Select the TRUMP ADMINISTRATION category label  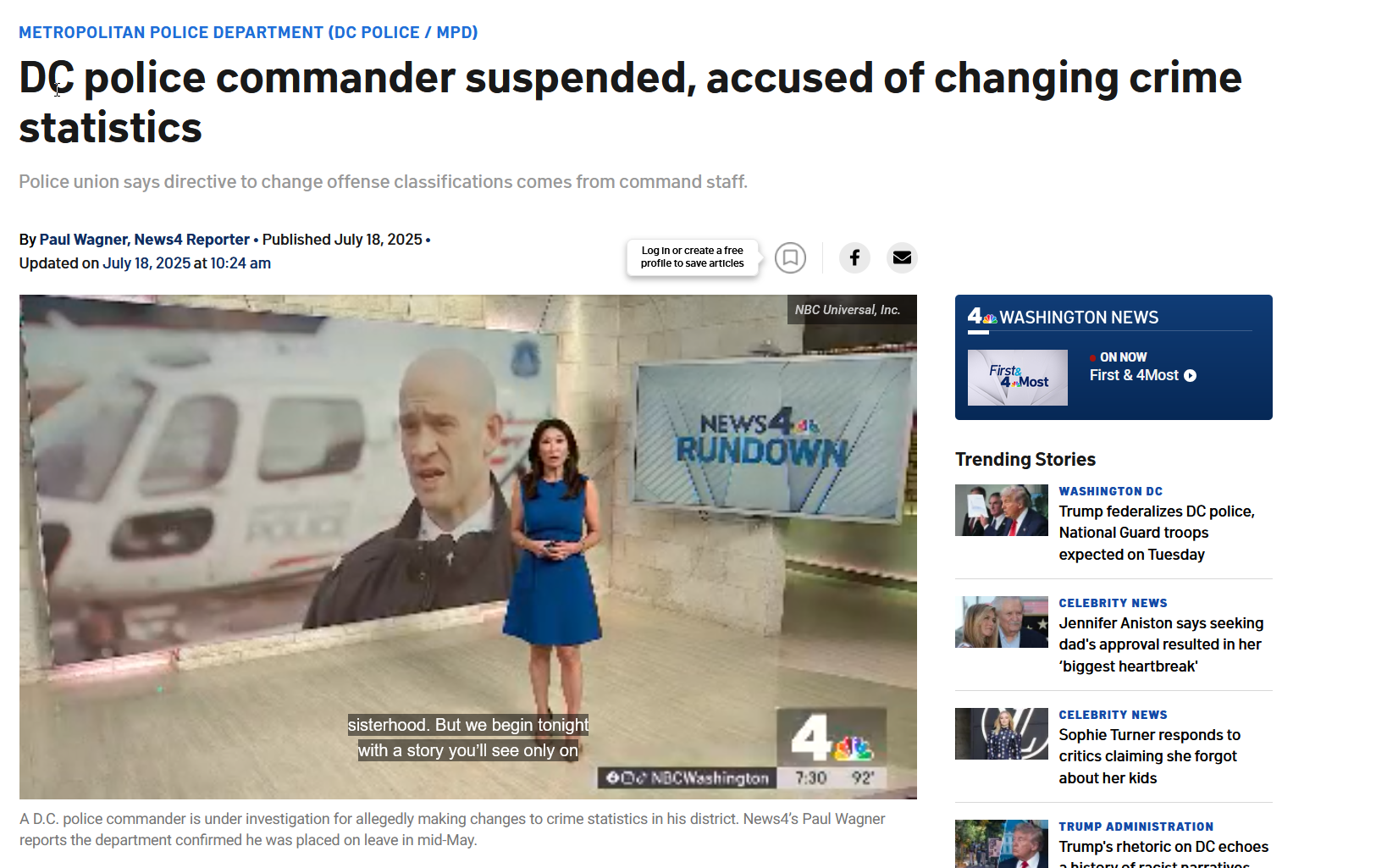coord(1136,827)
